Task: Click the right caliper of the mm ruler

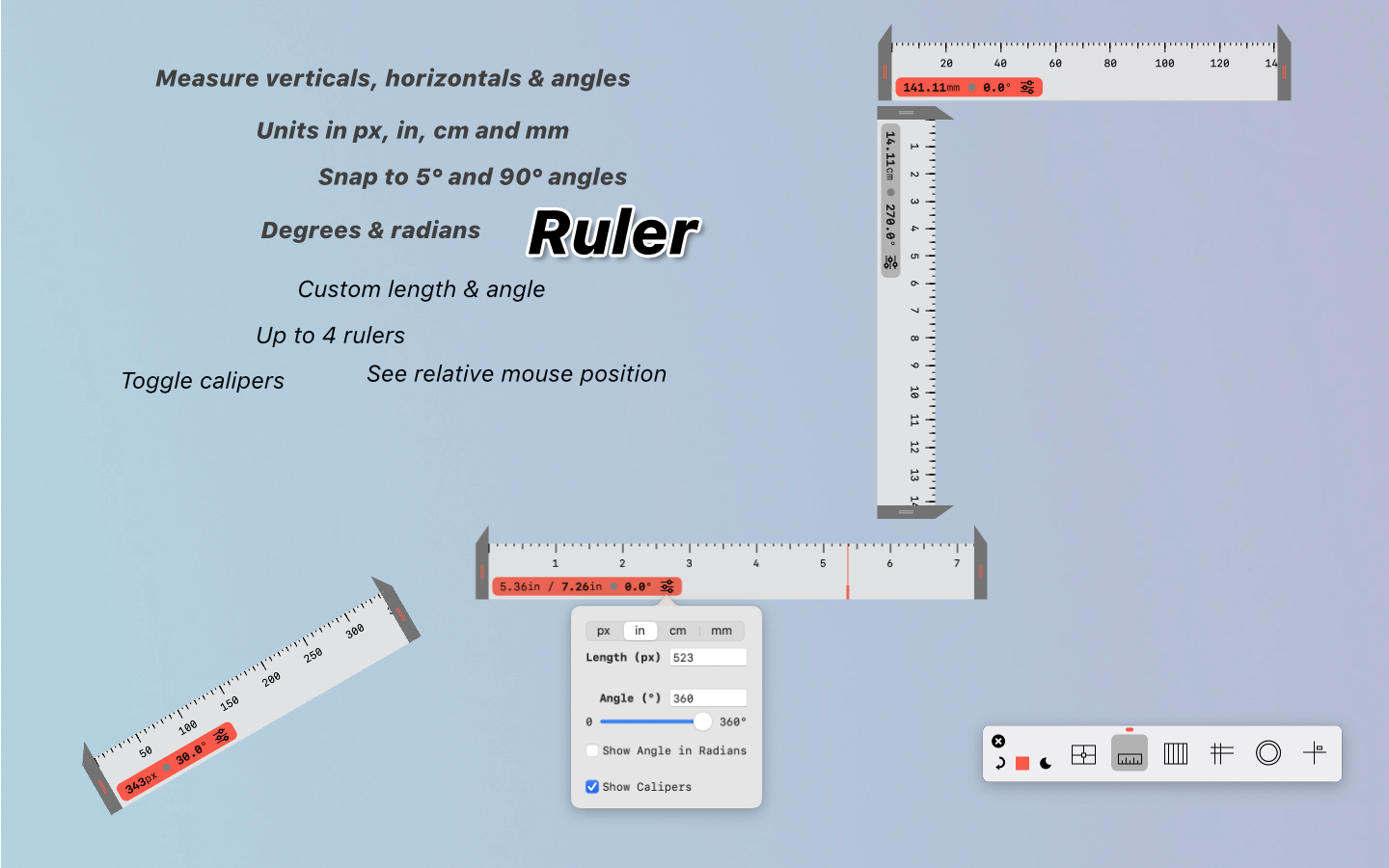Action: [1284, 63]
